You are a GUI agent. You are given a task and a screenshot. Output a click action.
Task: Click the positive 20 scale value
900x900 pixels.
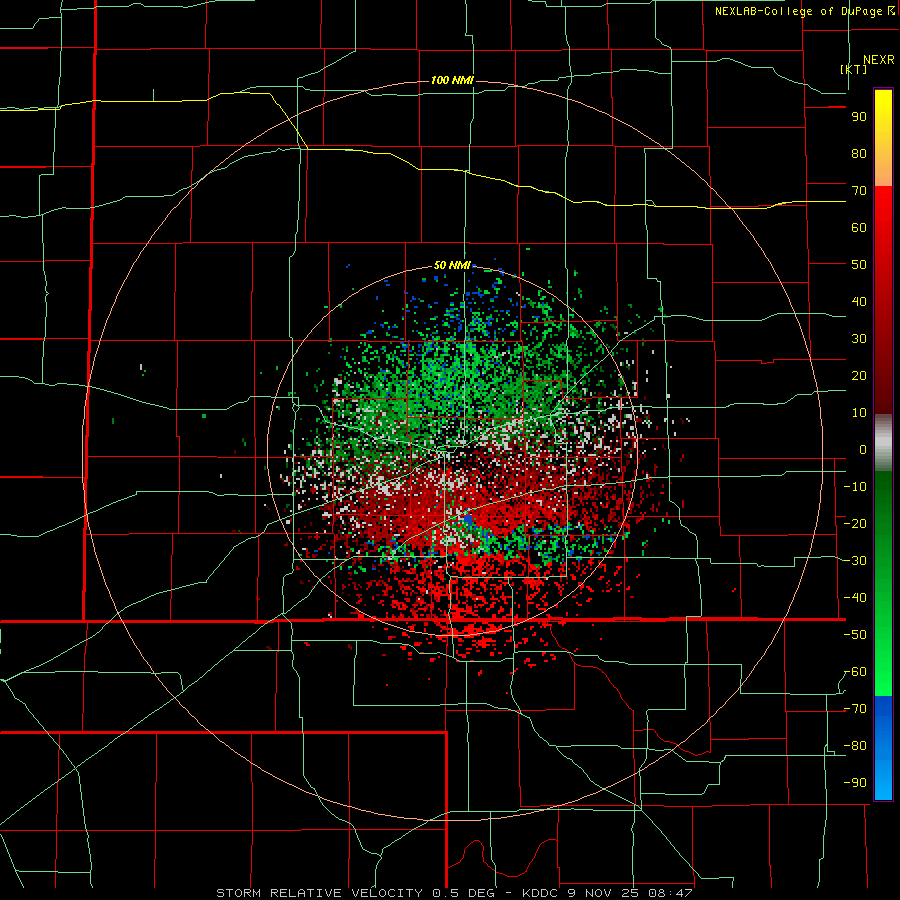coord(859,376)
